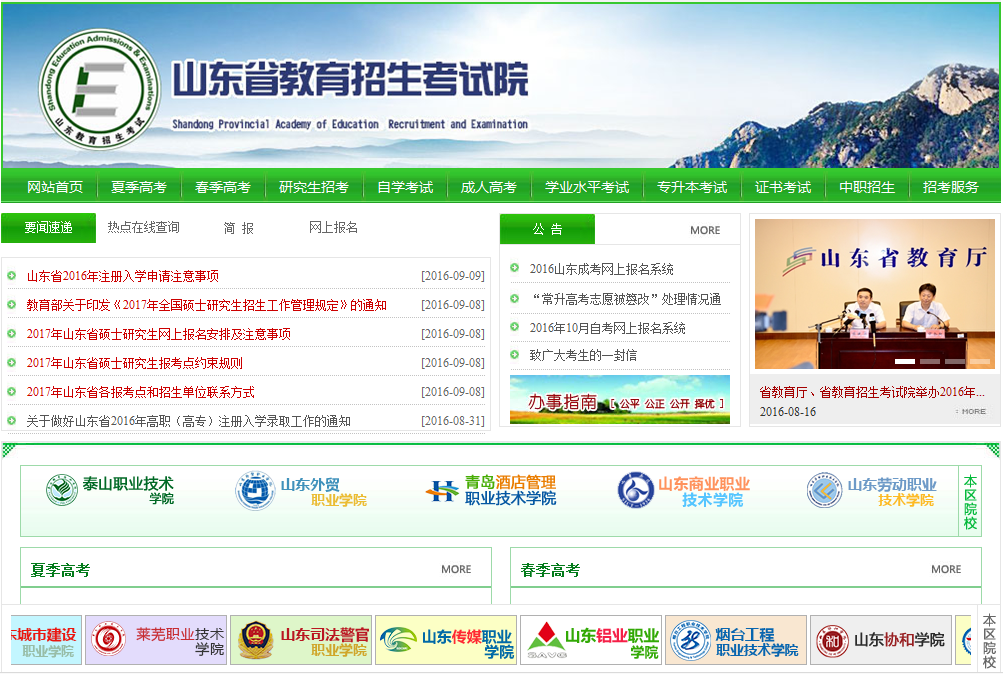This screenshot has width=1003, height=674.
Task: Open 关于做好山东省2016年高职（高专）注册入学录取工作的通知
Action: 189,421
